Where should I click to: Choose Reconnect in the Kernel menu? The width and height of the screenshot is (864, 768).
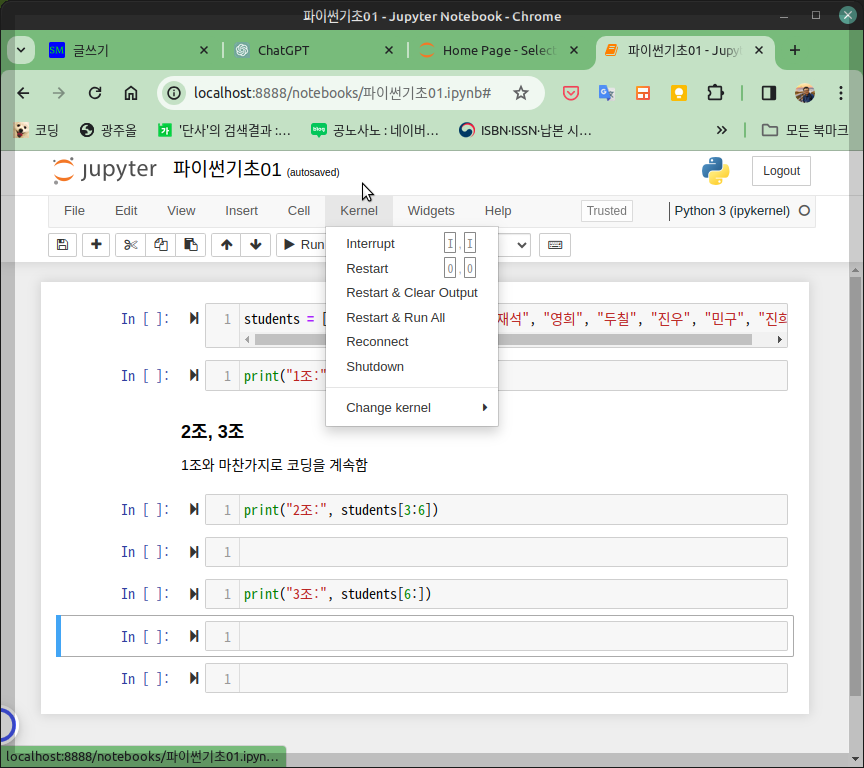click(x=412, y=342)
